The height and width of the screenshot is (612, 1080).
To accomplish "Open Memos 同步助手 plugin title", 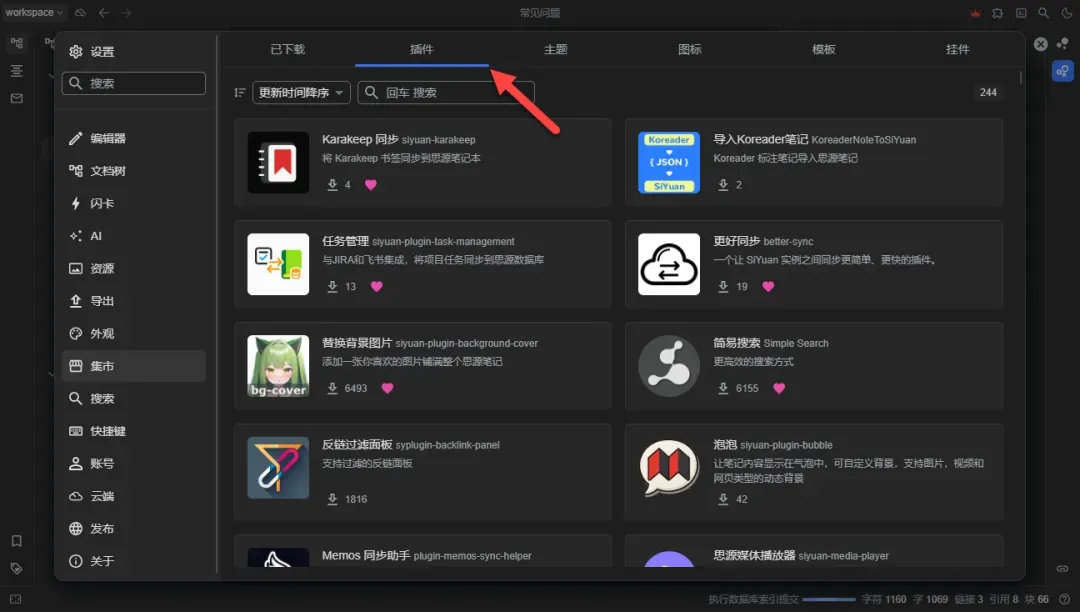I will [x=366, y=556].
